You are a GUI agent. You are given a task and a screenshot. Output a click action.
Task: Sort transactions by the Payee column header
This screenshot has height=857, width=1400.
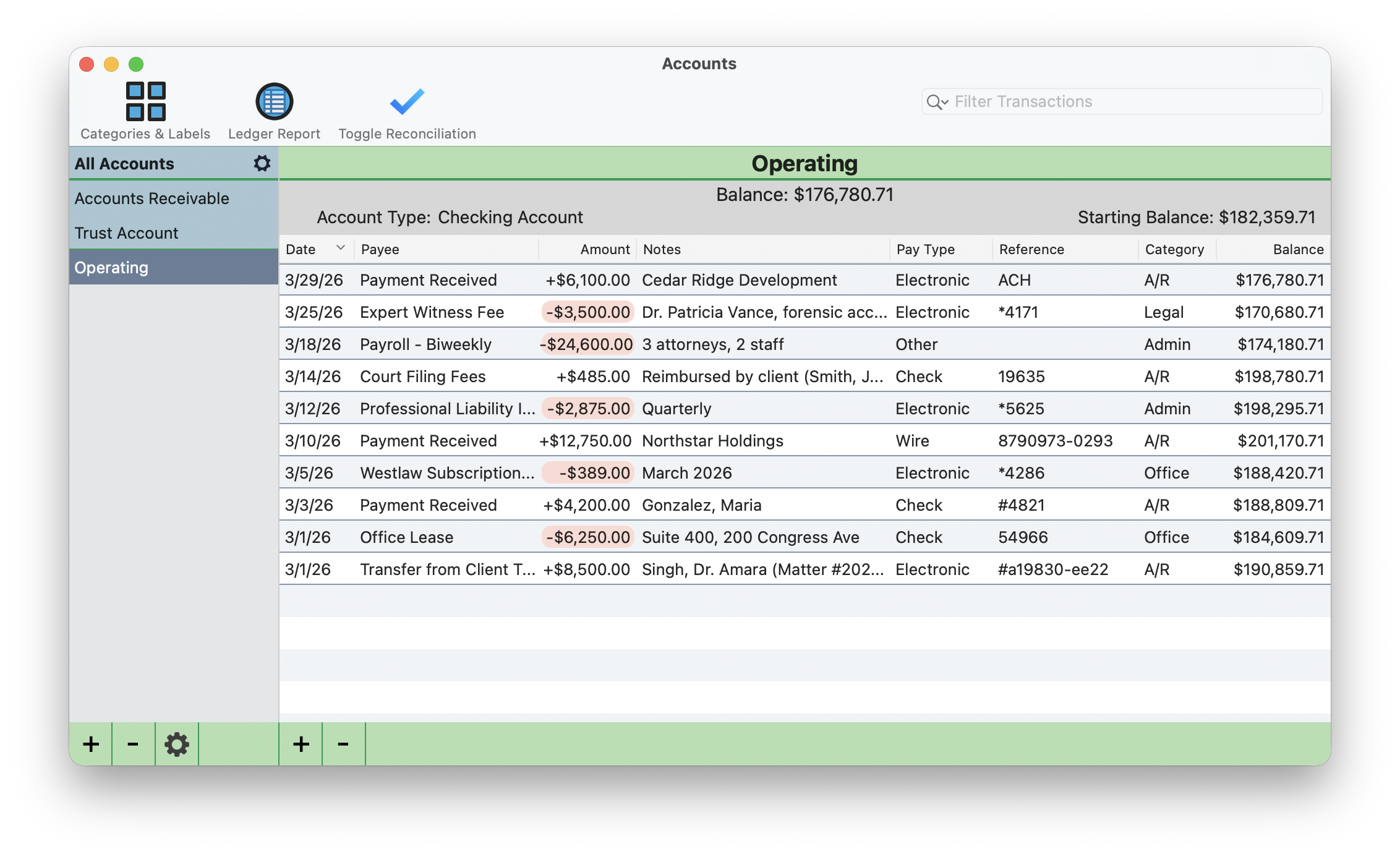pos(380,249)
